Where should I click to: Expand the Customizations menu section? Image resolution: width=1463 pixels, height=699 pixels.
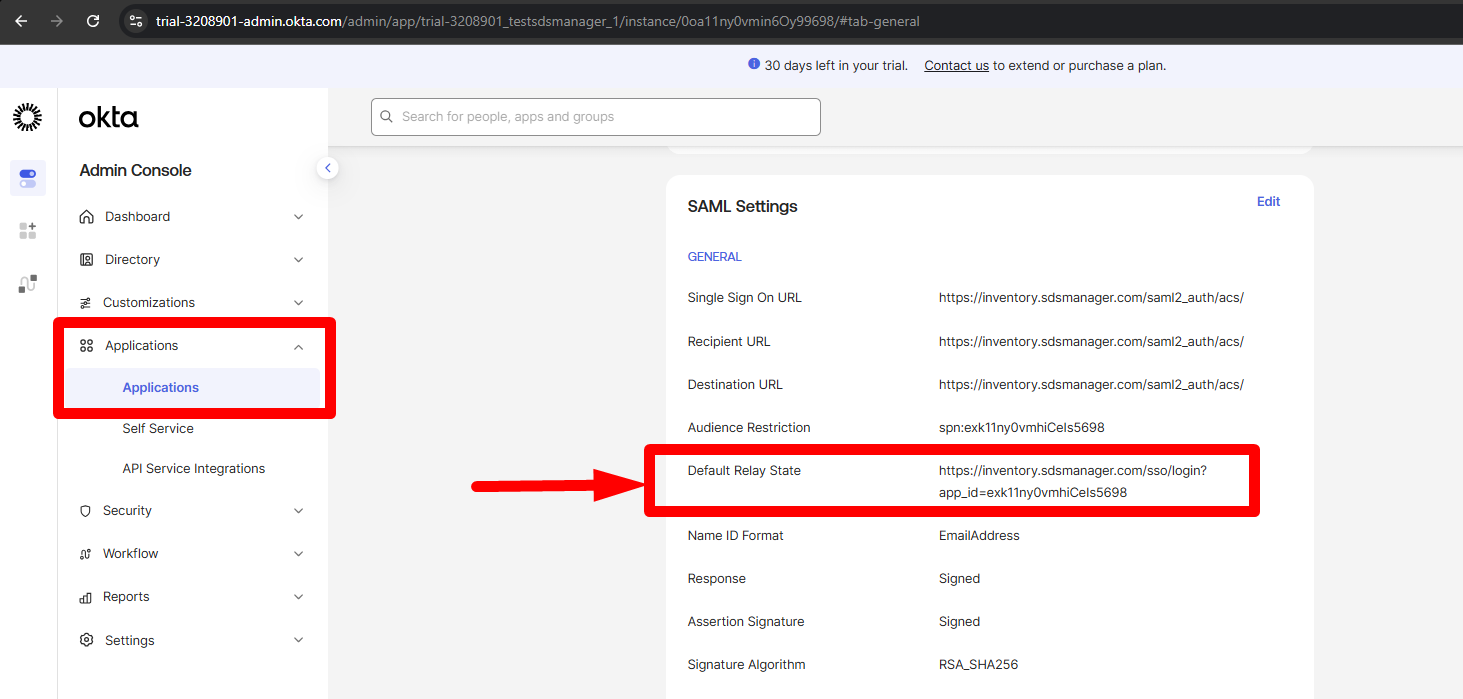(192, 303)
